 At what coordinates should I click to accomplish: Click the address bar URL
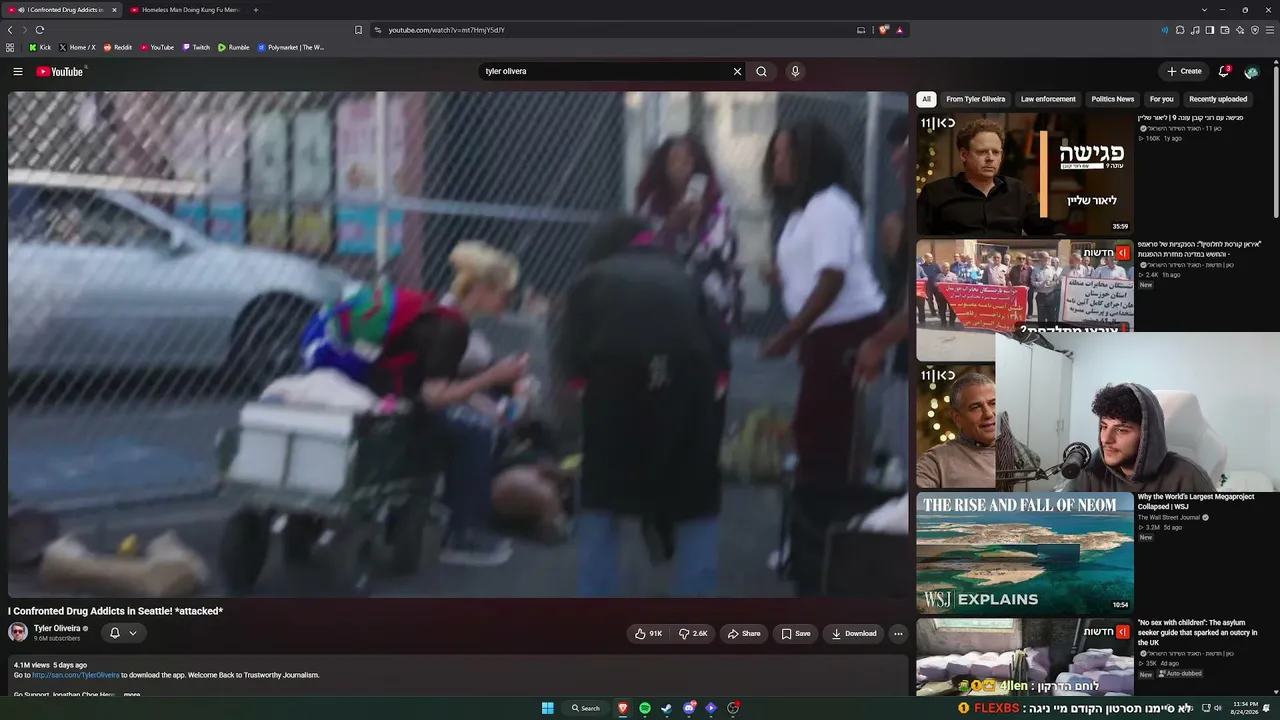pyautogui.click(x=446, y=30)
